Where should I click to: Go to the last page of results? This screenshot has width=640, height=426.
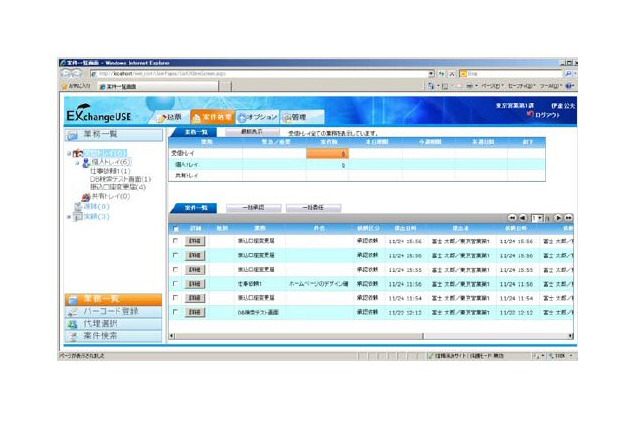(569, 218)
